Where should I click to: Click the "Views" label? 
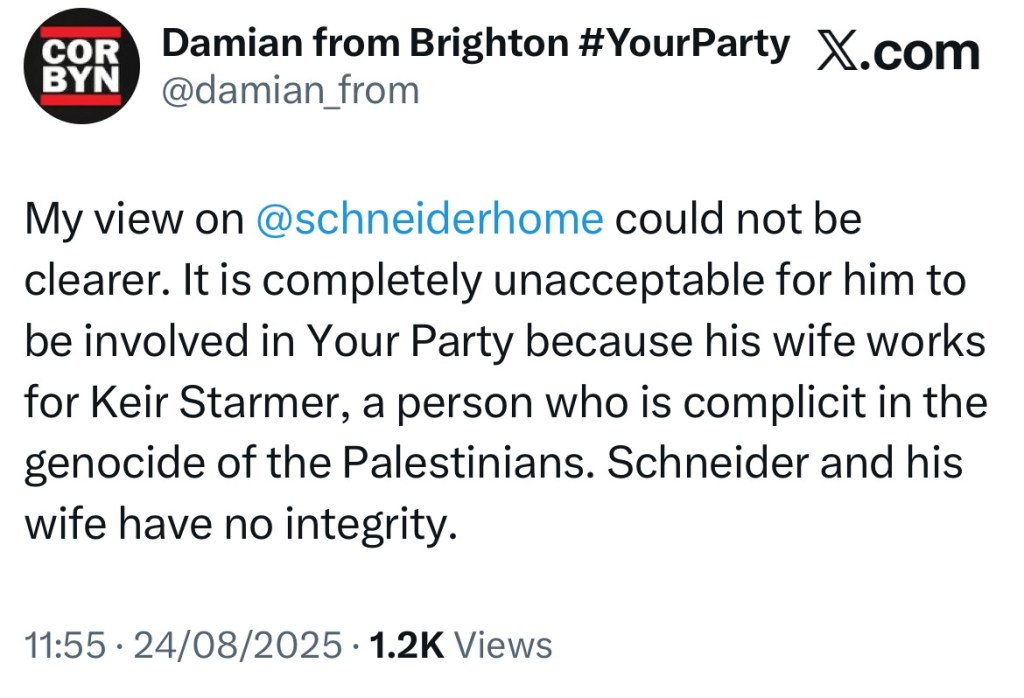503,645
